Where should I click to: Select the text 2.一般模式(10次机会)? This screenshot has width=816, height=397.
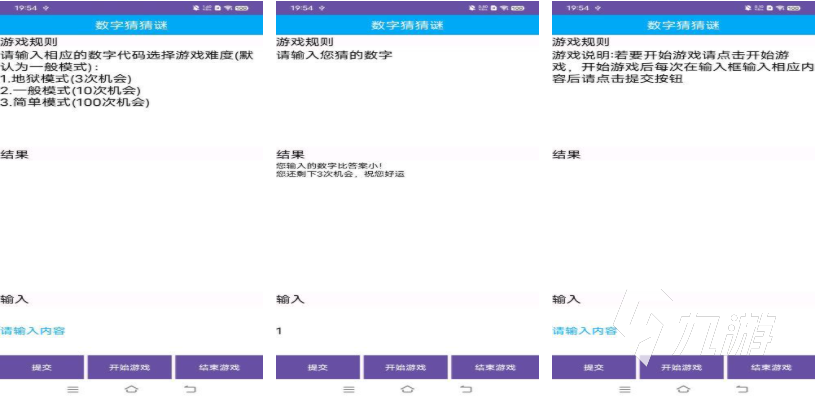point(70,91)
